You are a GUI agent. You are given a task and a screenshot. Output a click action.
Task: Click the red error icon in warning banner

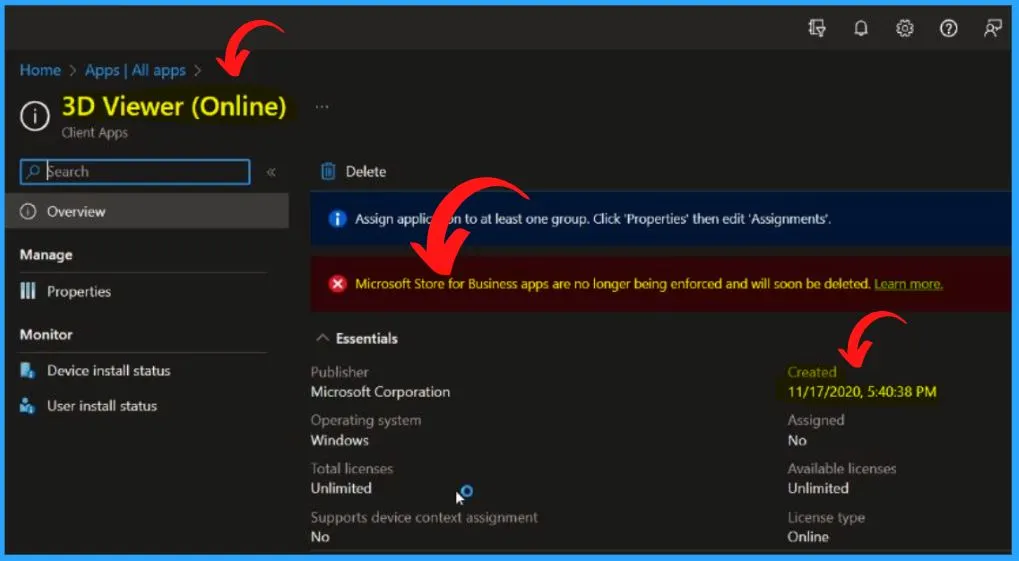coord(337,284)
